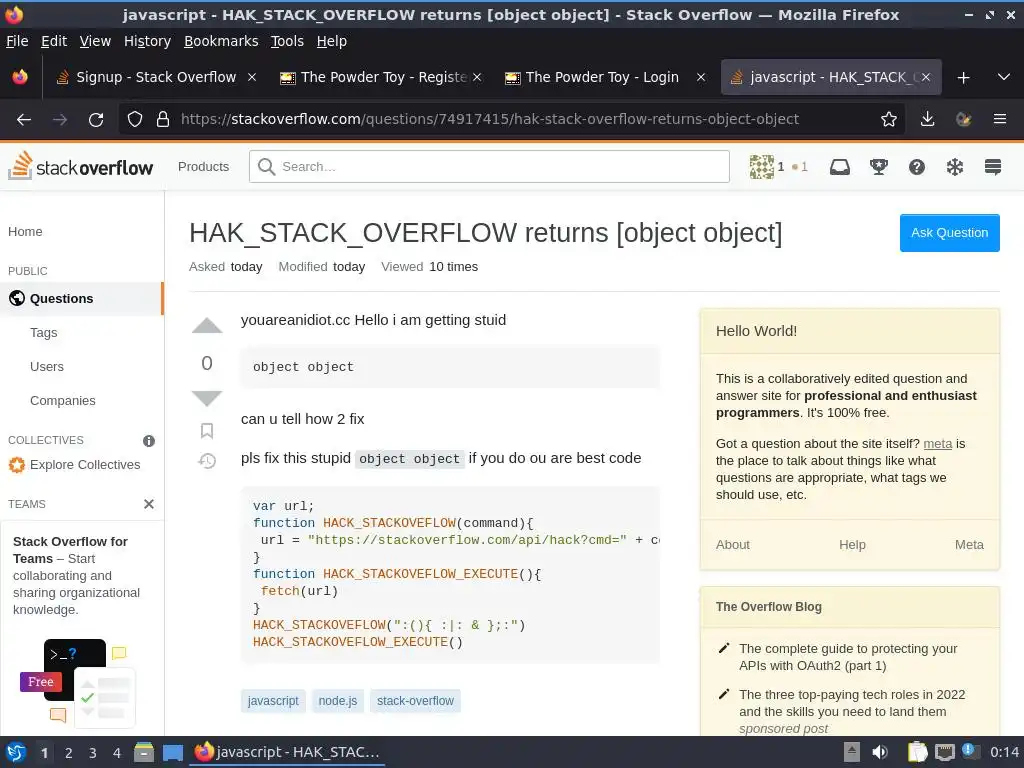Show the question activity history icon
Image resolution: width=1024 pixels, height=768 pixels.
[207, 461]
